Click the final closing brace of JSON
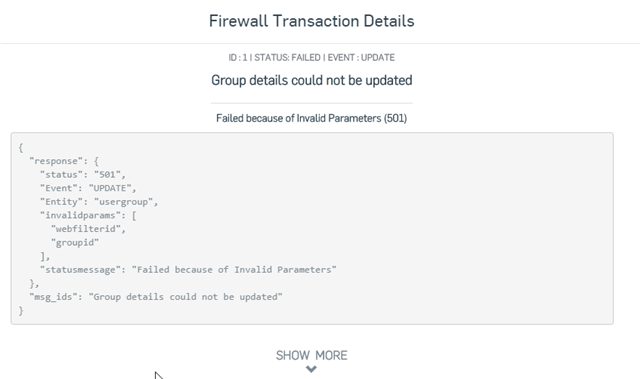This screenshot has height=379, width=640. [21, 310]
